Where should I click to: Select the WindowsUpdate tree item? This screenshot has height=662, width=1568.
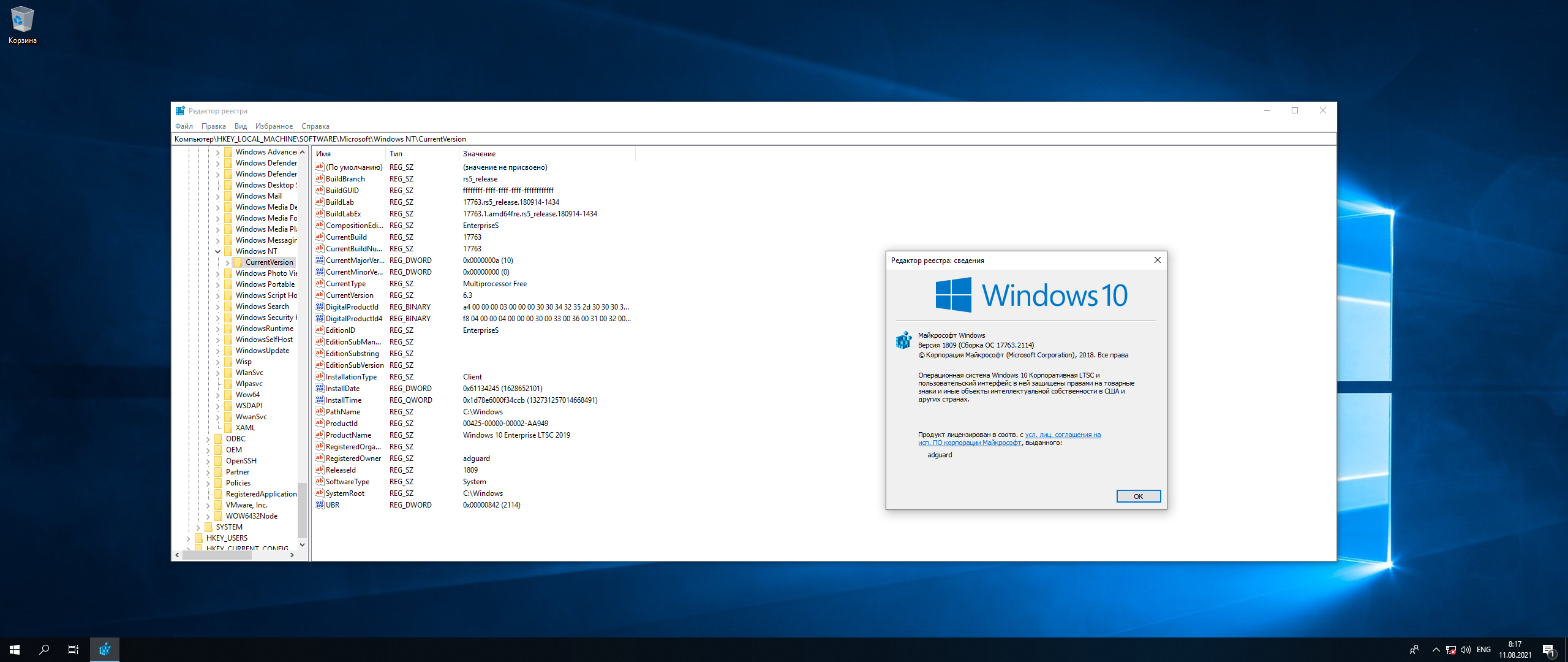coord(262,351)
